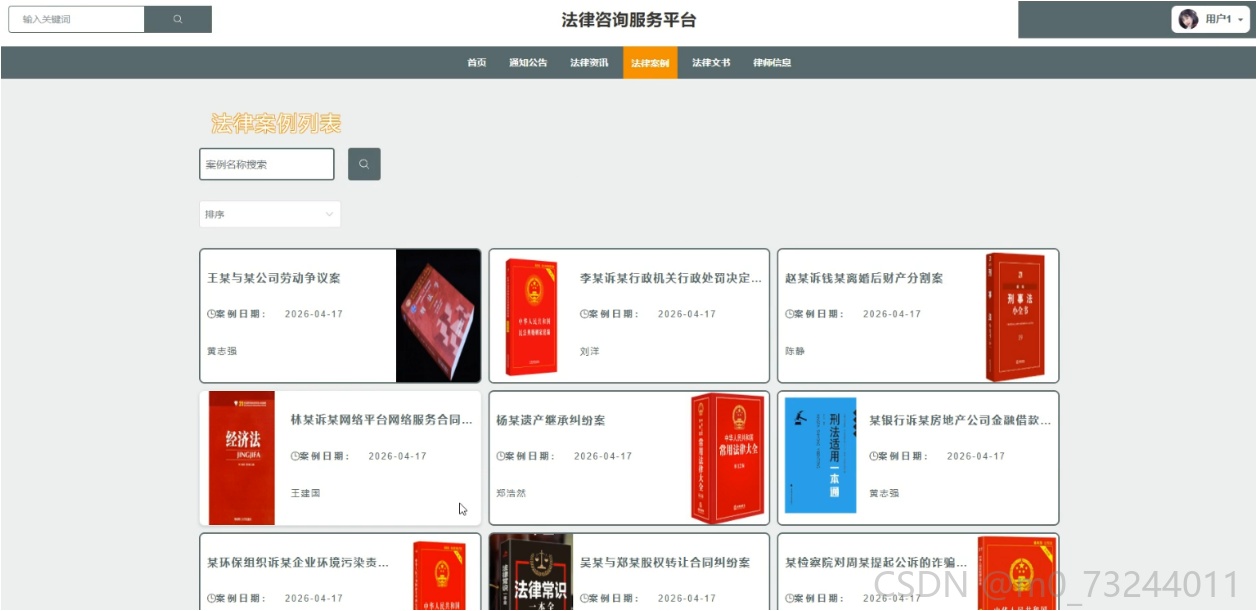Screen dimensions: 1257x611
Task: Open case 某环保组织诉某企业环境污染
Action: tap(298, 563)
